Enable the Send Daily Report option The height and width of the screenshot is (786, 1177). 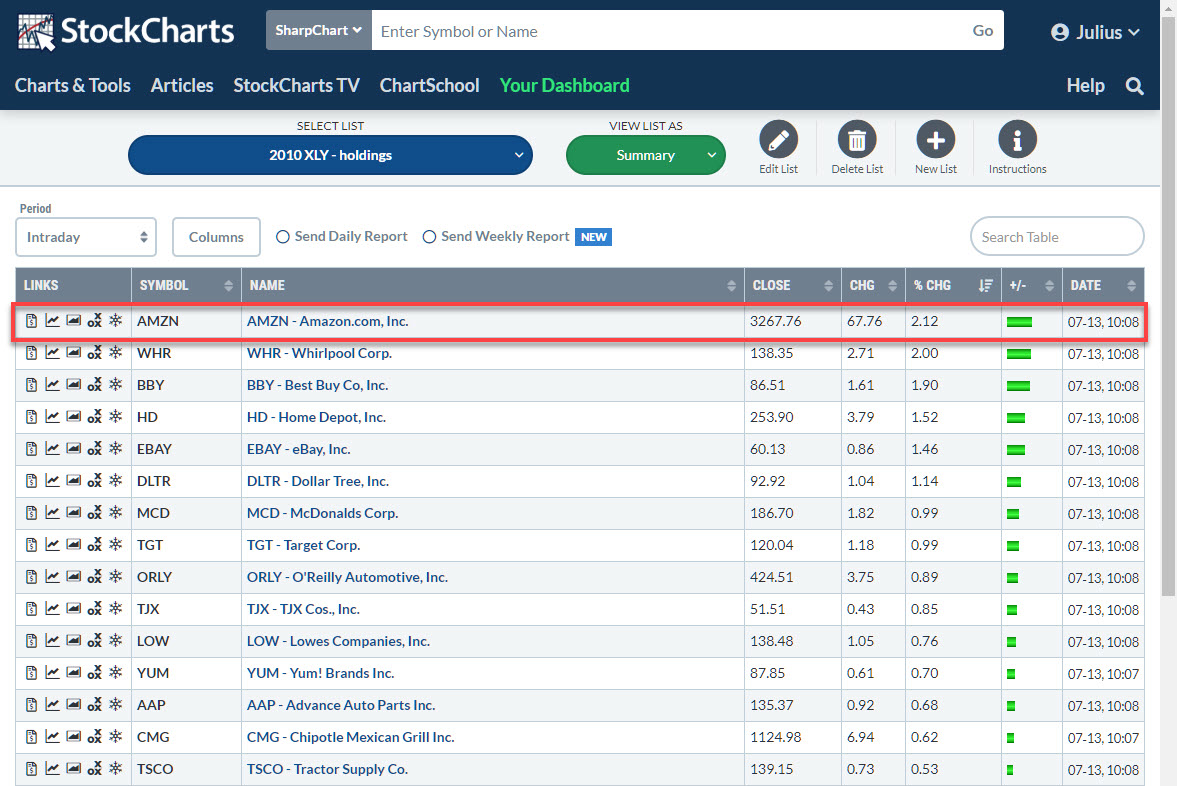[x=283, y=237]
